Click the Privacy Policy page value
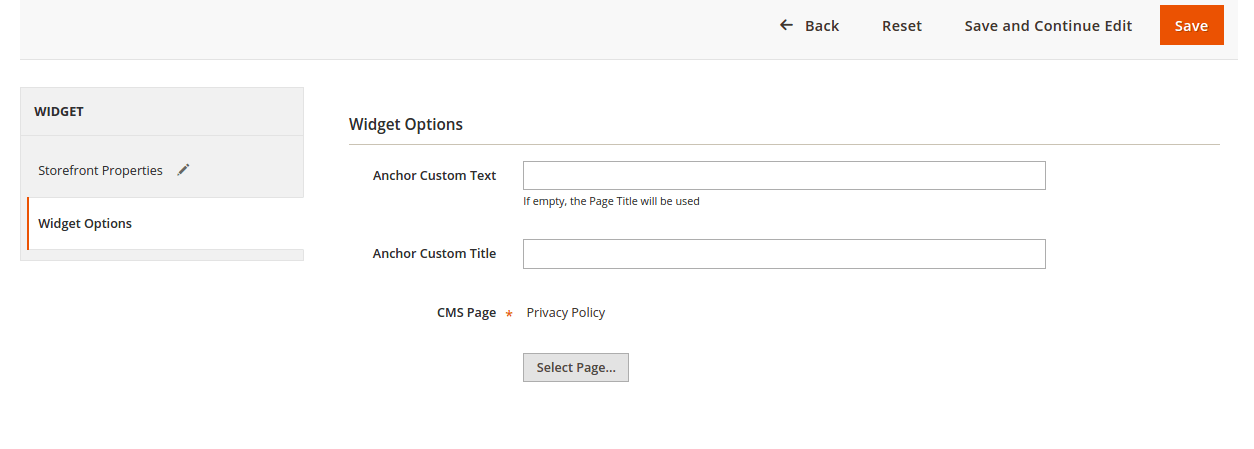1254x449 pixels. [x=566, y=312]
